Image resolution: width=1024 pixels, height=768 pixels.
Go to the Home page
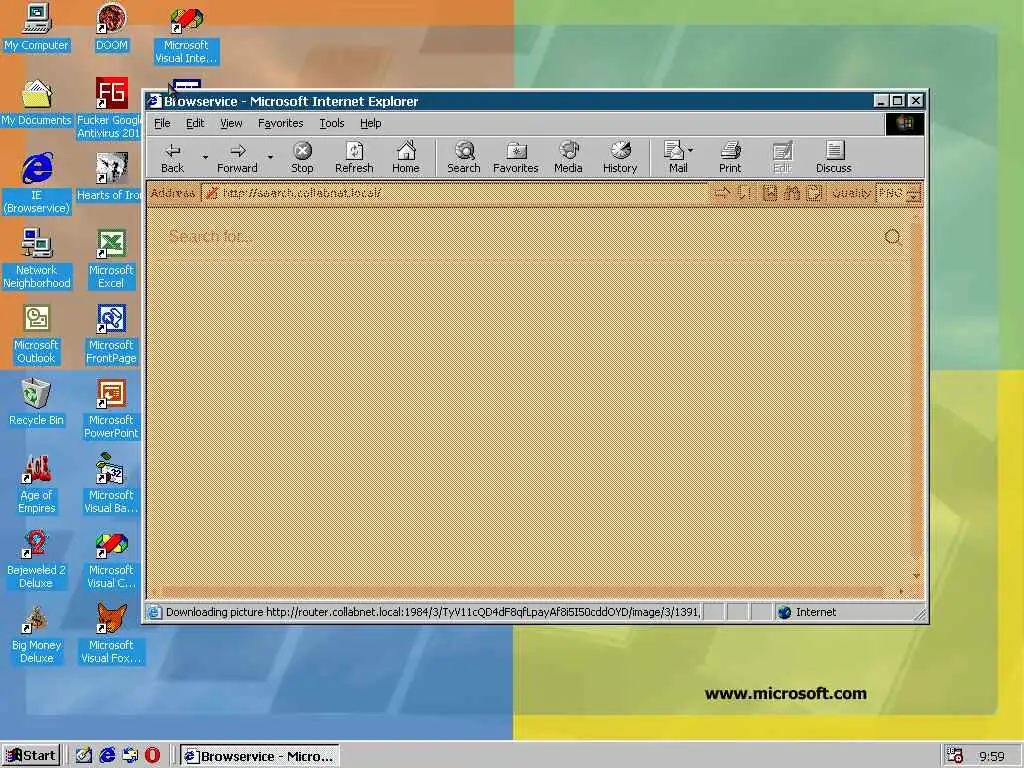(x=406, y=158)
